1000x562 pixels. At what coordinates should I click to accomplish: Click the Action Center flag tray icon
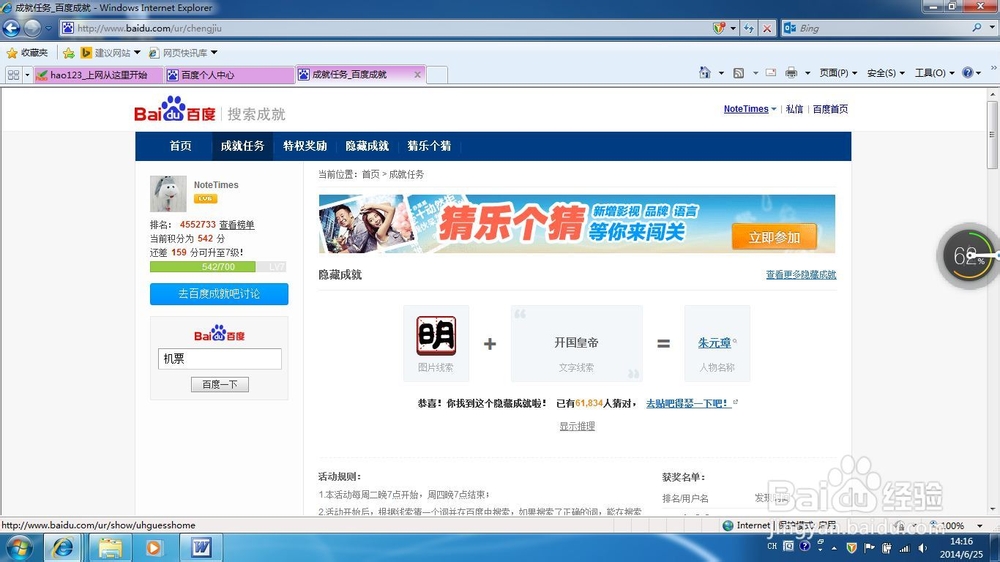coord(869,548)
